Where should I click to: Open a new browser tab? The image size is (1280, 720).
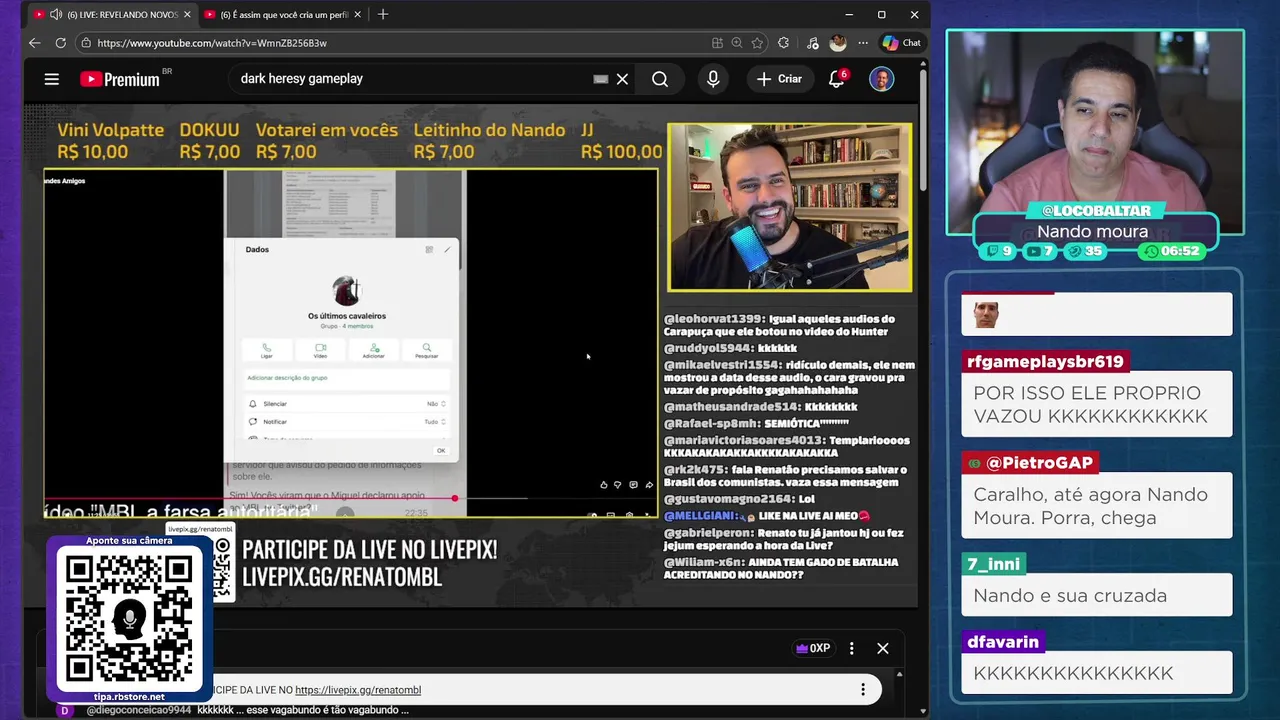click(x=383, y=14)
